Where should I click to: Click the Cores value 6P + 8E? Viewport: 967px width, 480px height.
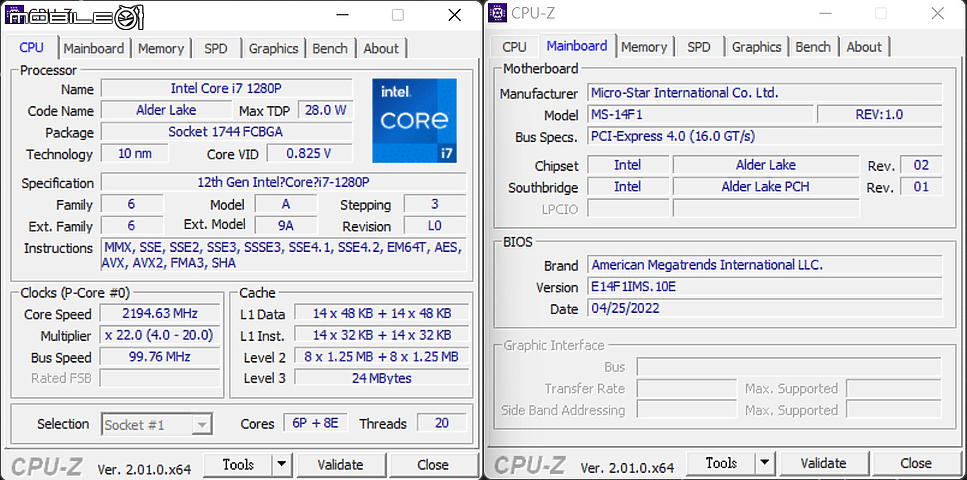tap(315, 423)
